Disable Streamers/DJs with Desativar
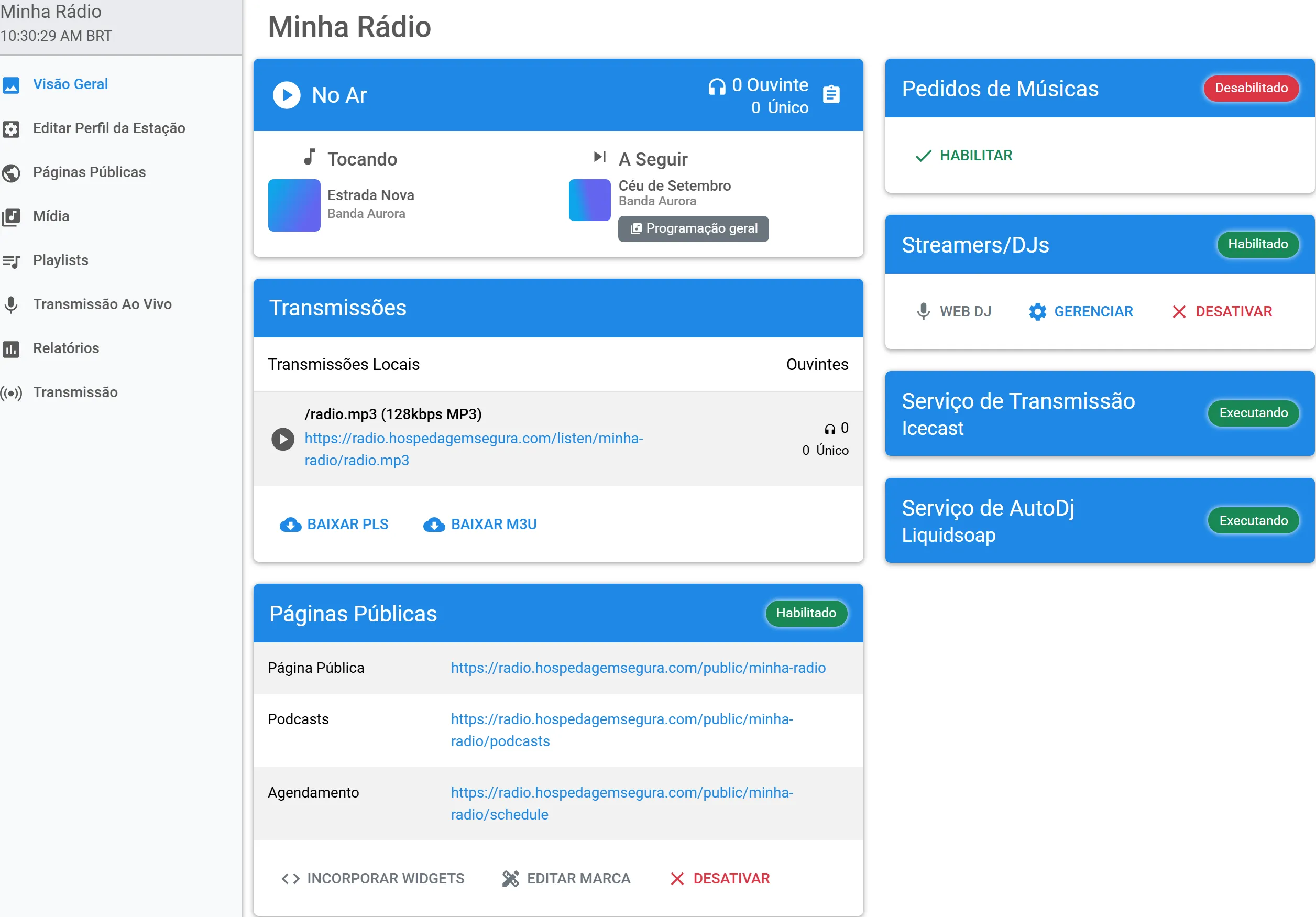Screen dimensions: 1316x917 [x=1222, y=312]
